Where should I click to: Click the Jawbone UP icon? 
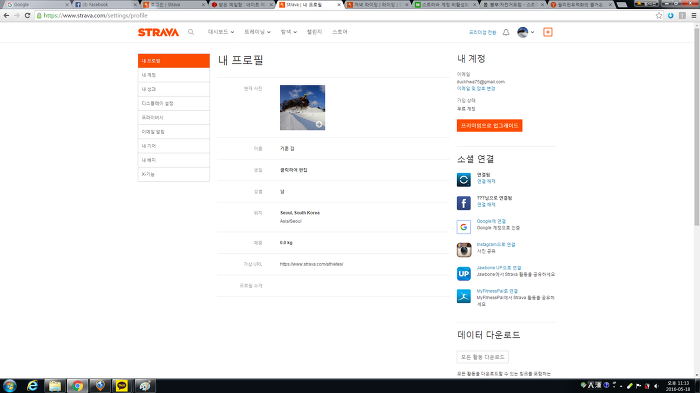click(463, 273)
